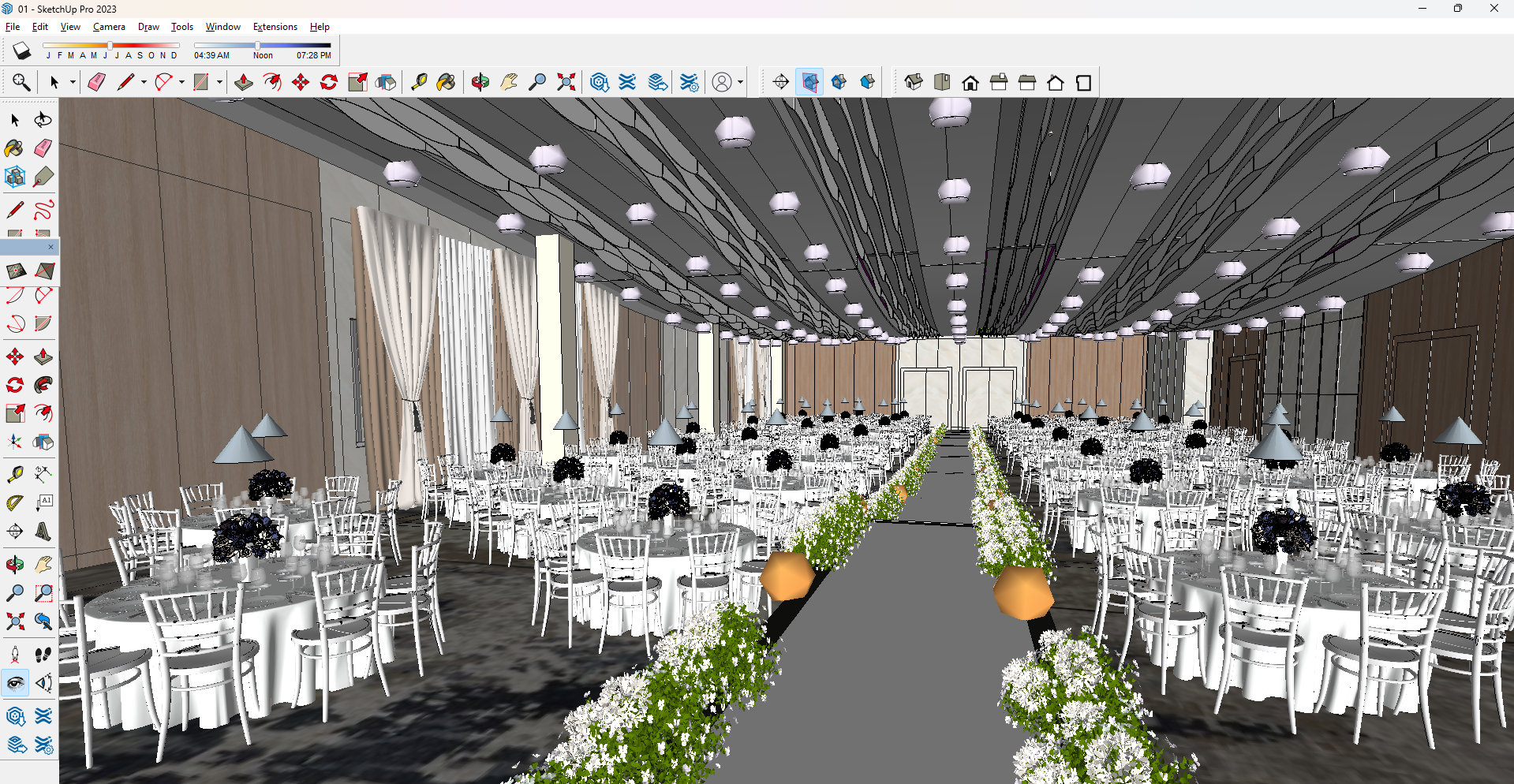Pick the Dimensions tool in the left palette

click(43, 473)
